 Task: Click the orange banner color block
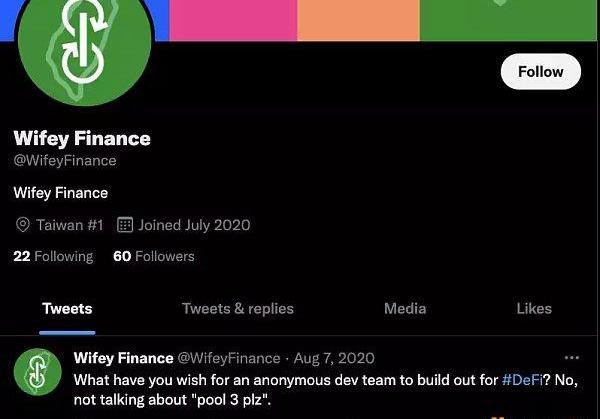click(x=357, y=19)
